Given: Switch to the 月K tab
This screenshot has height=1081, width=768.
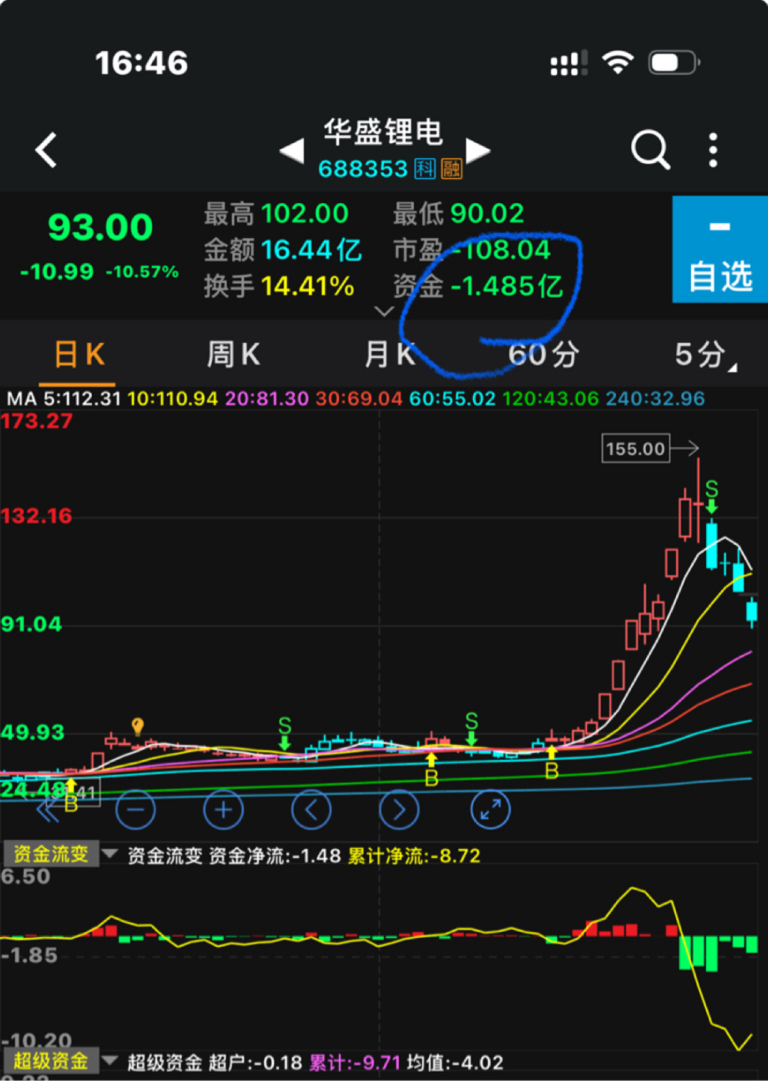Looking at the screenshot, I should coord(389,354).
